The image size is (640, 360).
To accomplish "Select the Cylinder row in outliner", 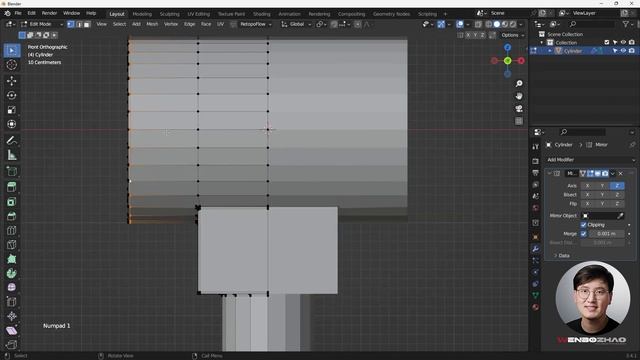I will 584,51.
